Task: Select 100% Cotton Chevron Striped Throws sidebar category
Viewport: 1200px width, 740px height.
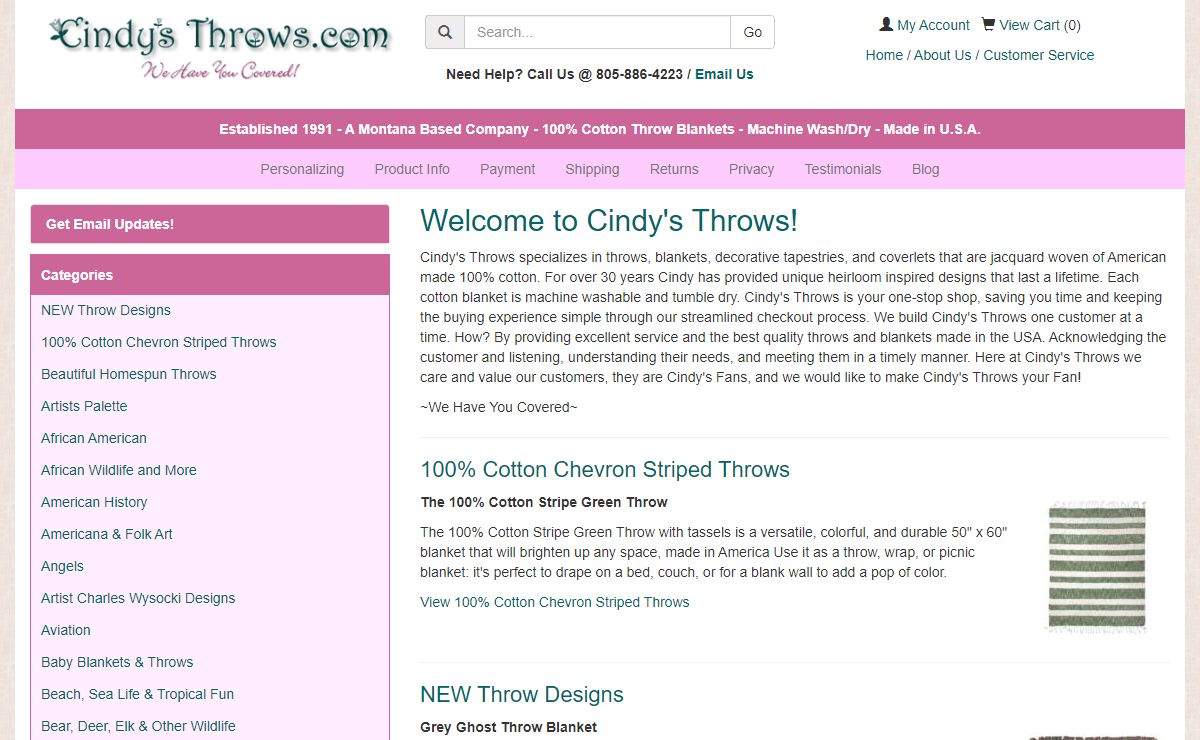Action: (x=159, y=342)
